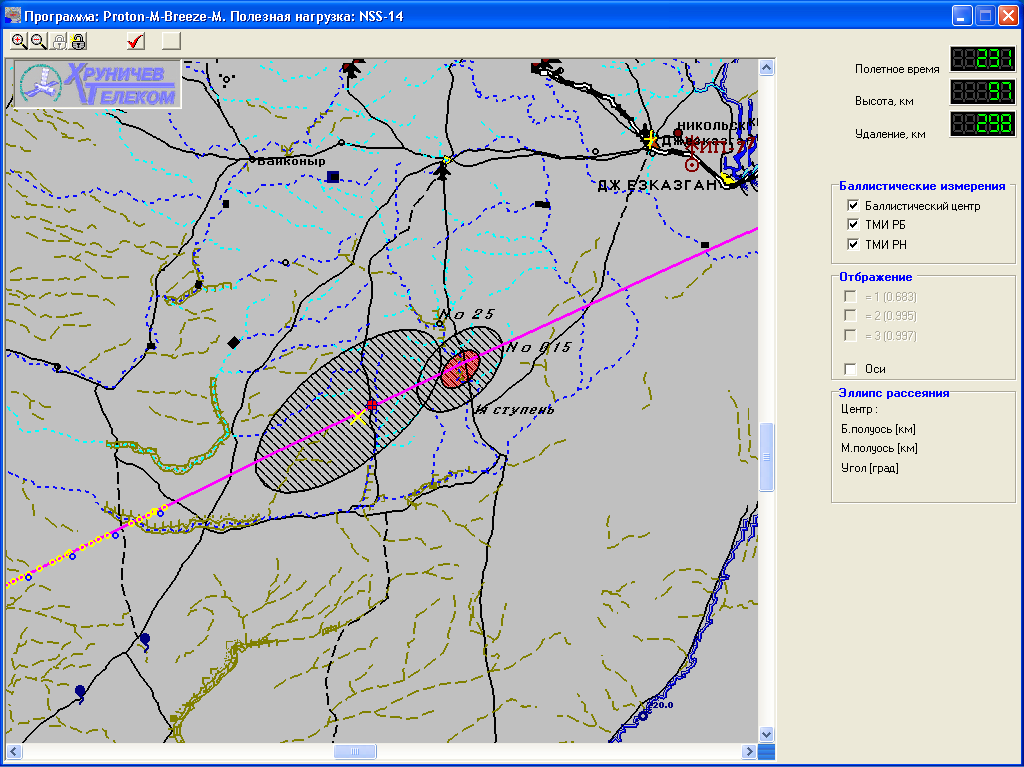The height and width of the screenshot is (767, 1024).
Task: Click the blank square toolbar button
Action: click(x=171, y=41)
